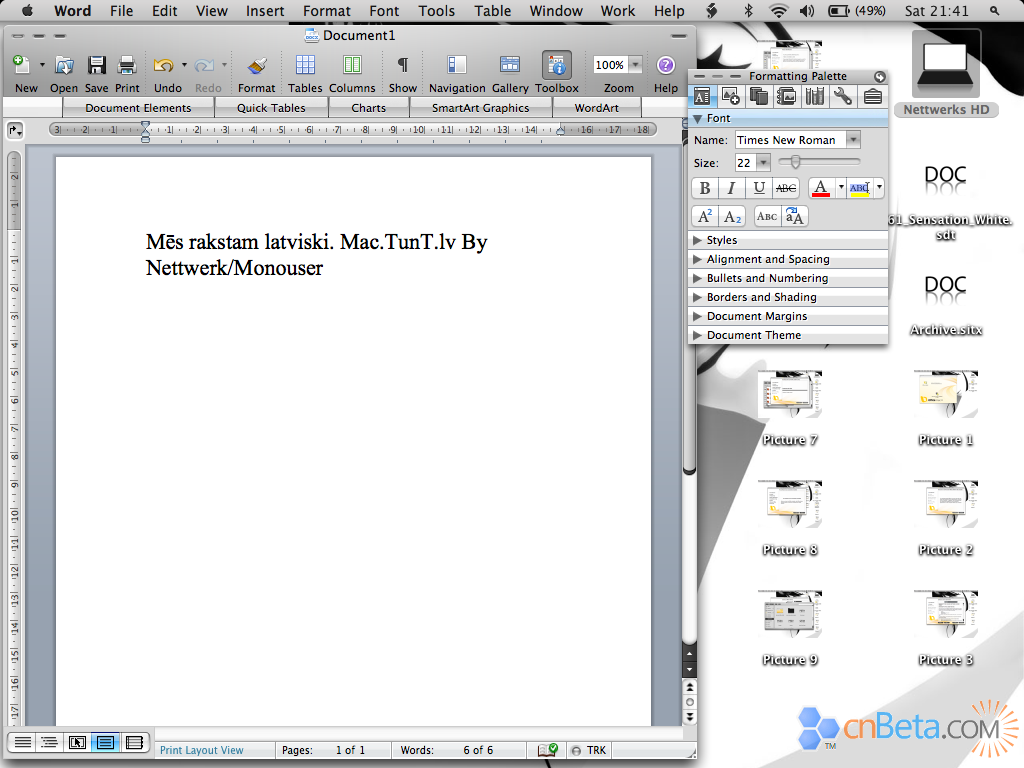Switch to Outline view button
This screenshot has width=1024, height=768.
(x=49, y=743)
